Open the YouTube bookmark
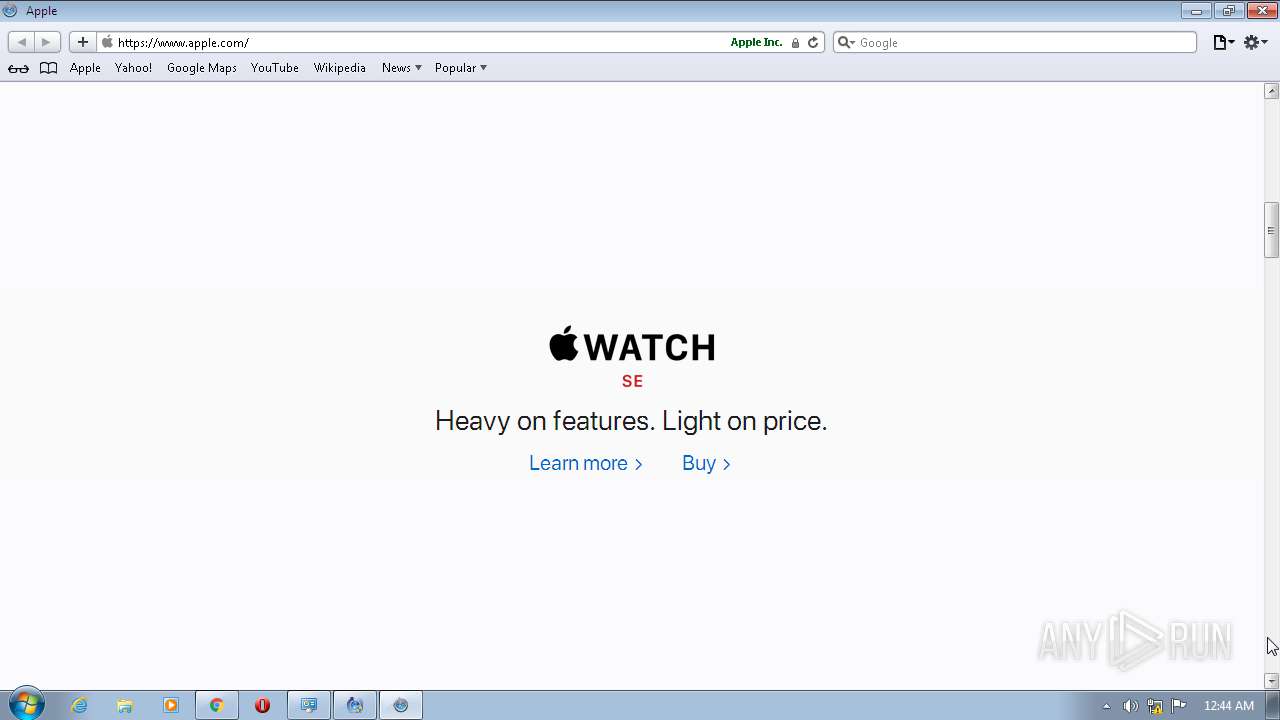 (x=275, y=68)
